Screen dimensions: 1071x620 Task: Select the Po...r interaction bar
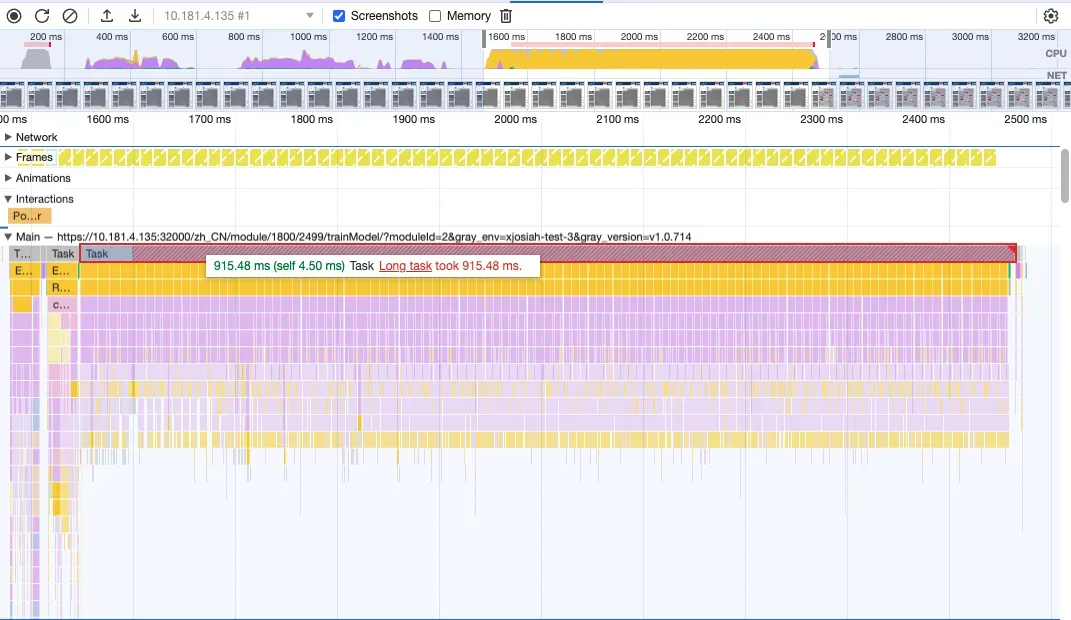point(29,216)
